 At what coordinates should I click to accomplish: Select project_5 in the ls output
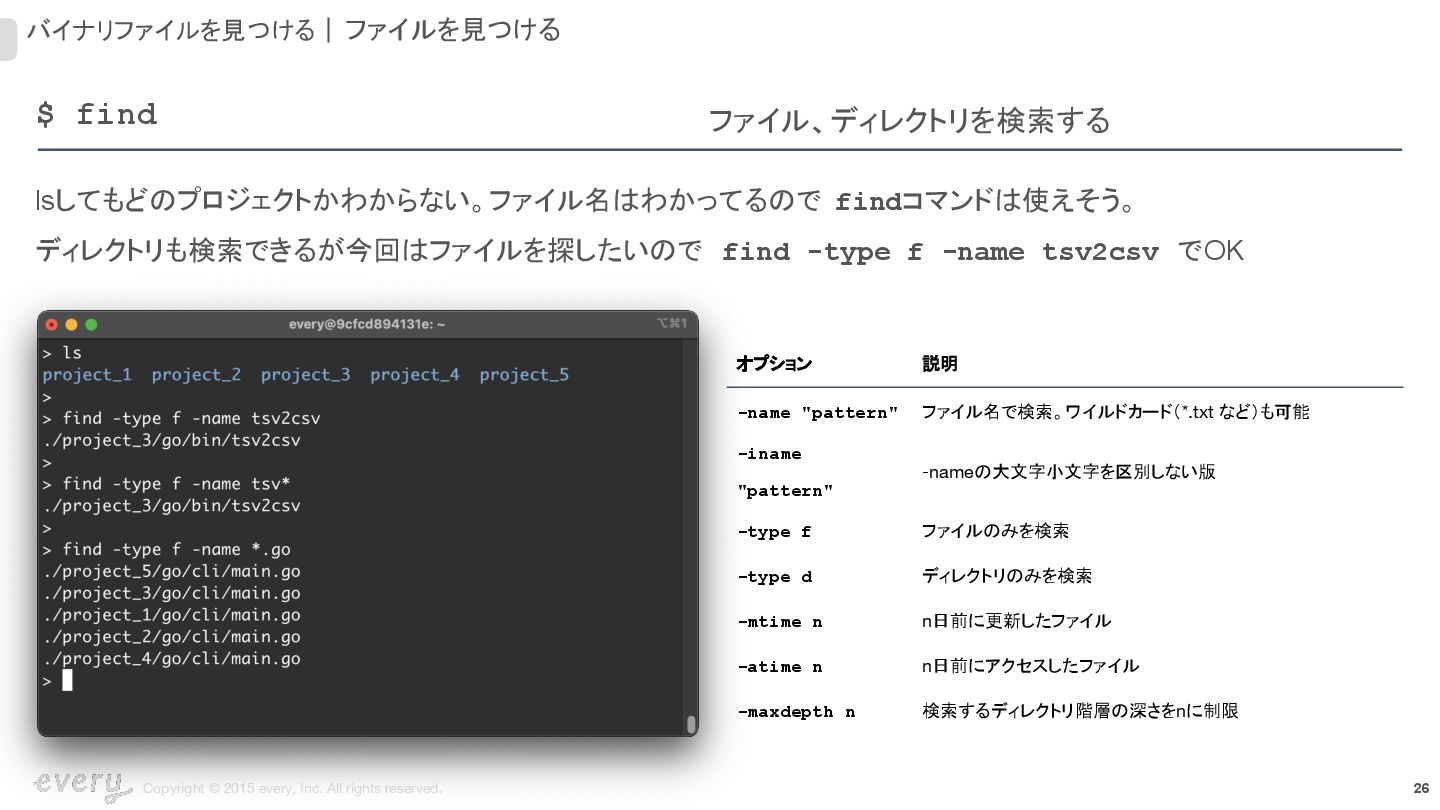524,375
